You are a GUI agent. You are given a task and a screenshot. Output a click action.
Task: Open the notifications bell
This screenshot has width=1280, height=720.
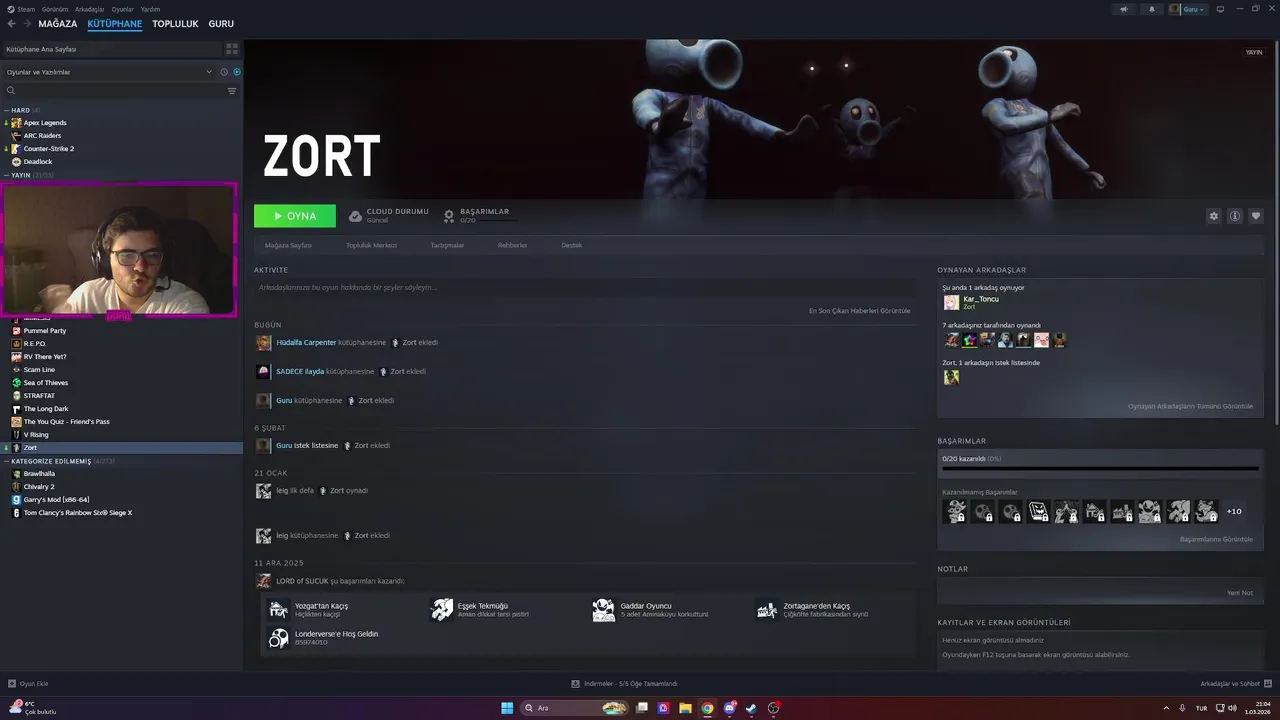(1151, 9)
